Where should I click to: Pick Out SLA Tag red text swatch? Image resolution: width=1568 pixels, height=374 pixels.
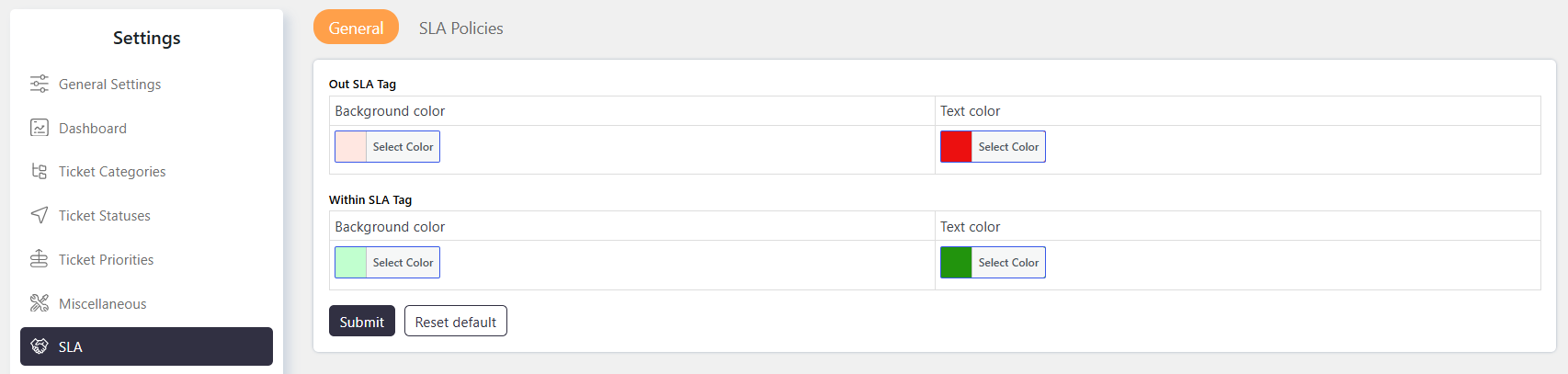click(x=956, y=147)
